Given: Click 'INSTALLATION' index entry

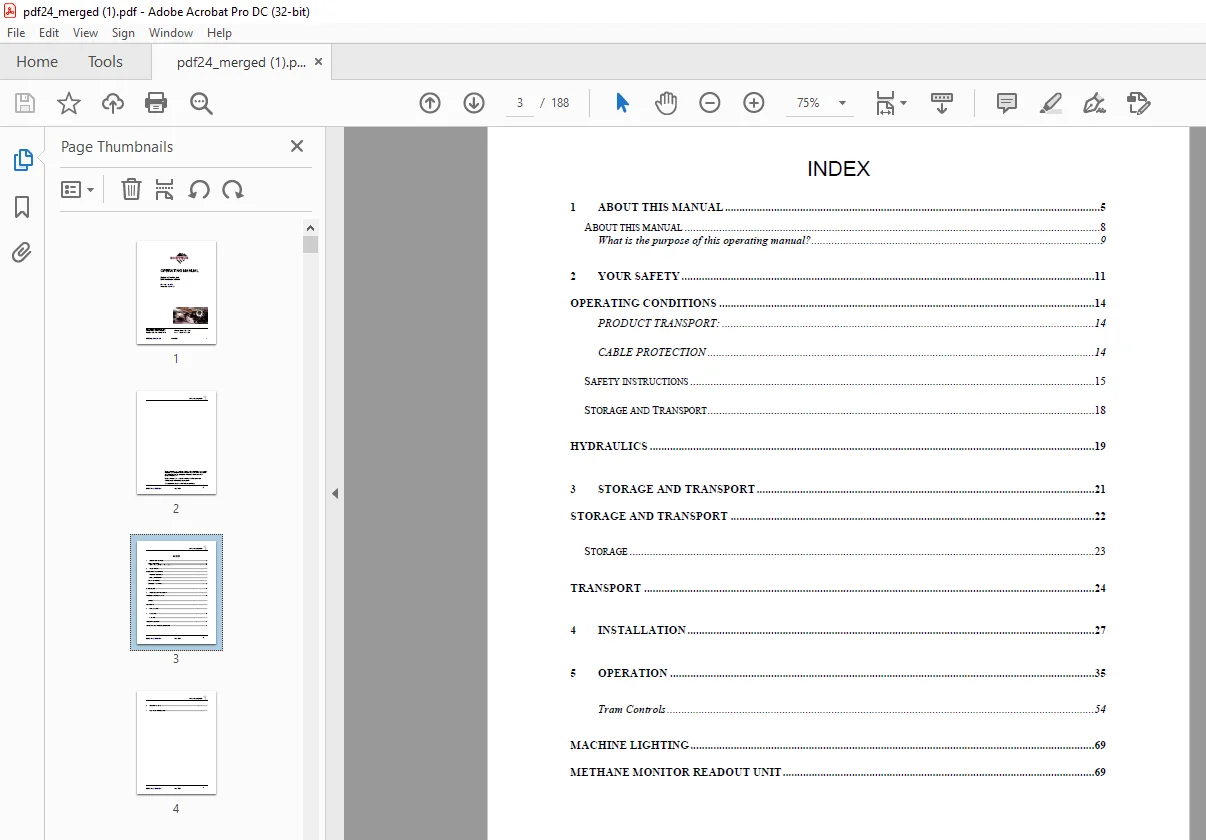Looking at the screenshot, I should [642, 630].
